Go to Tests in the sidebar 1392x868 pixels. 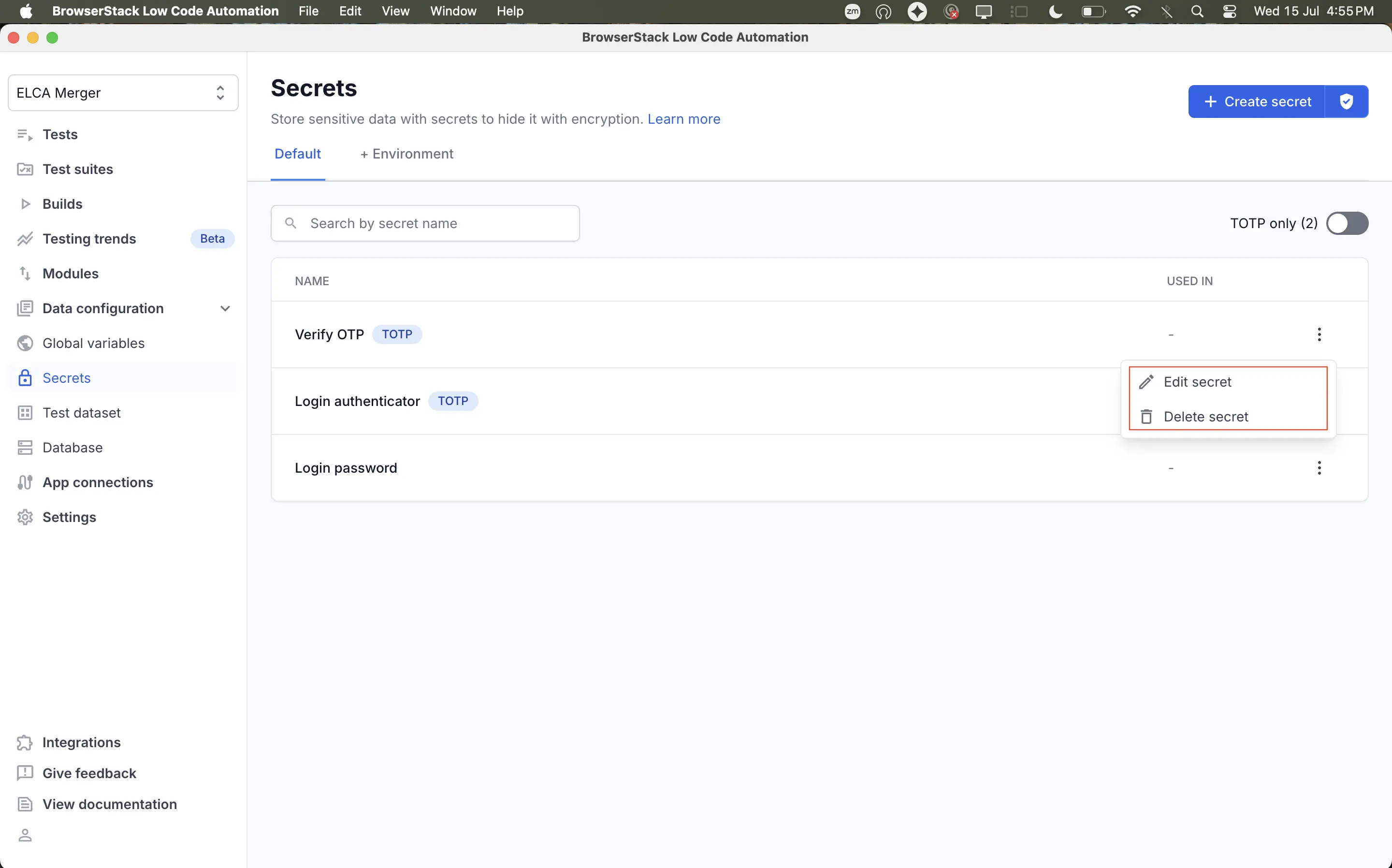coord(60,135)
